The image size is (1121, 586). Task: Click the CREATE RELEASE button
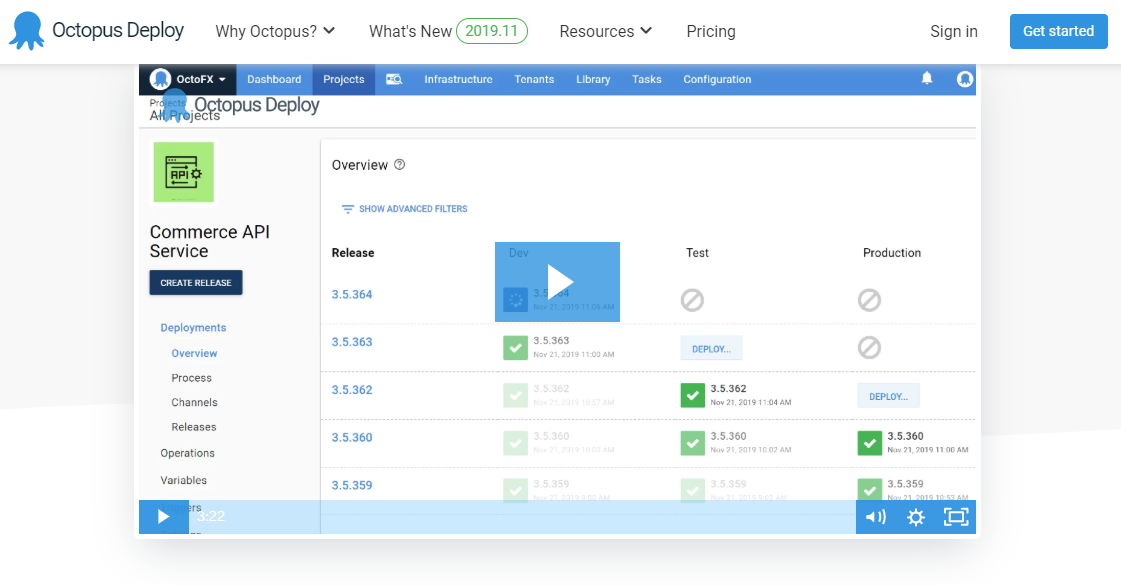(196, 283)
